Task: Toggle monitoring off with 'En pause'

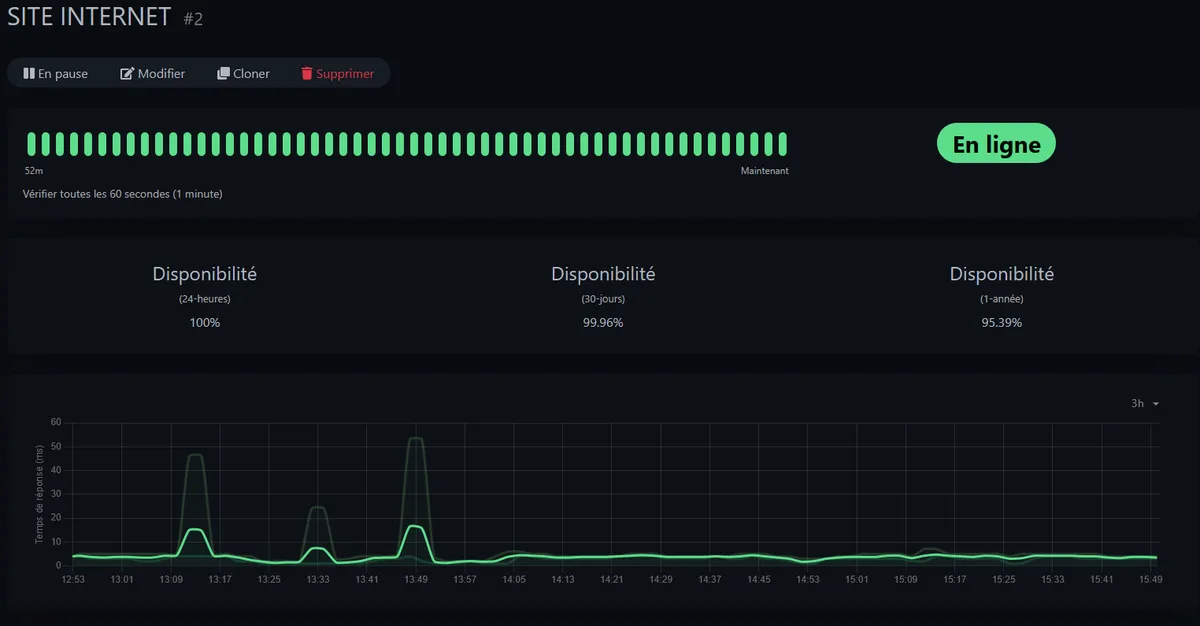Action: 57,73
